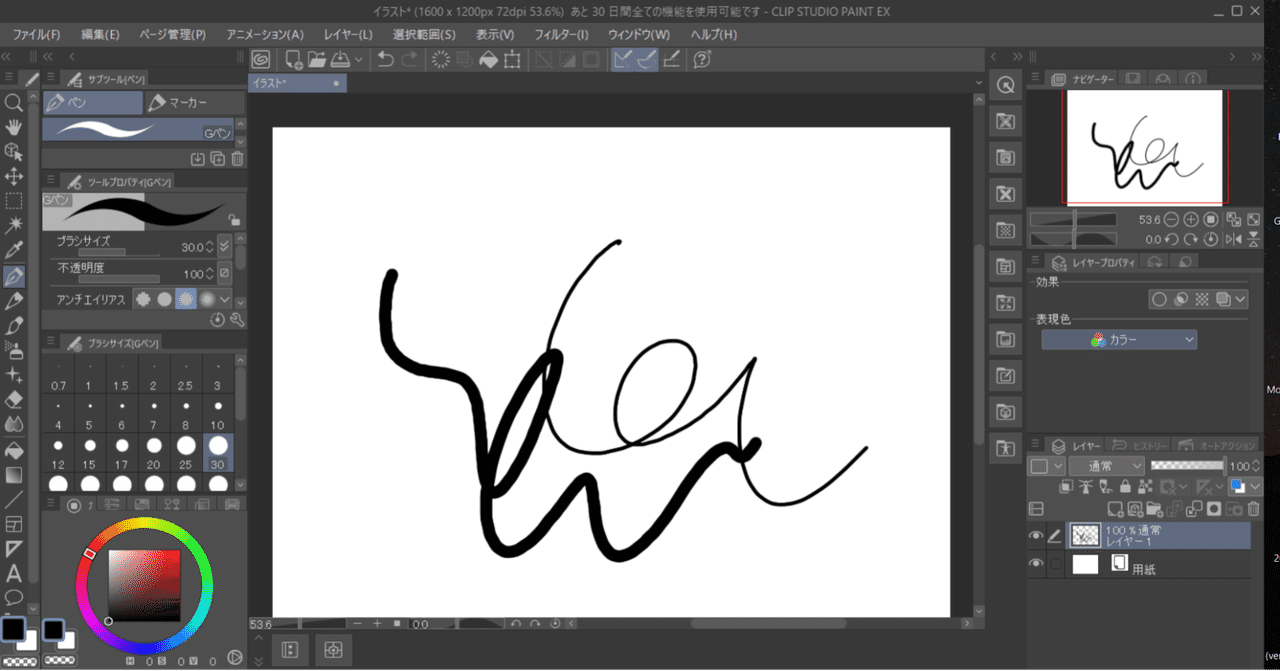Toggle snap to grid in toolbar

pos(672,59)
